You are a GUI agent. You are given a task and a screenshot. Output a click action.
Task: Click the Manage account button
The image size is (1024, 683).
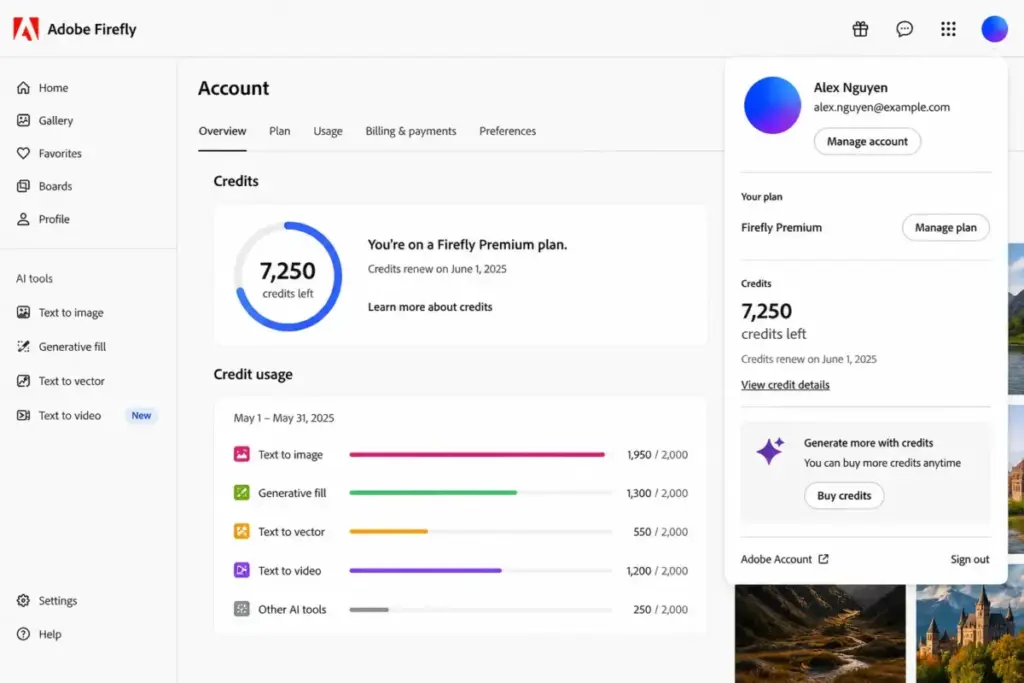click(x=867, y=142)
